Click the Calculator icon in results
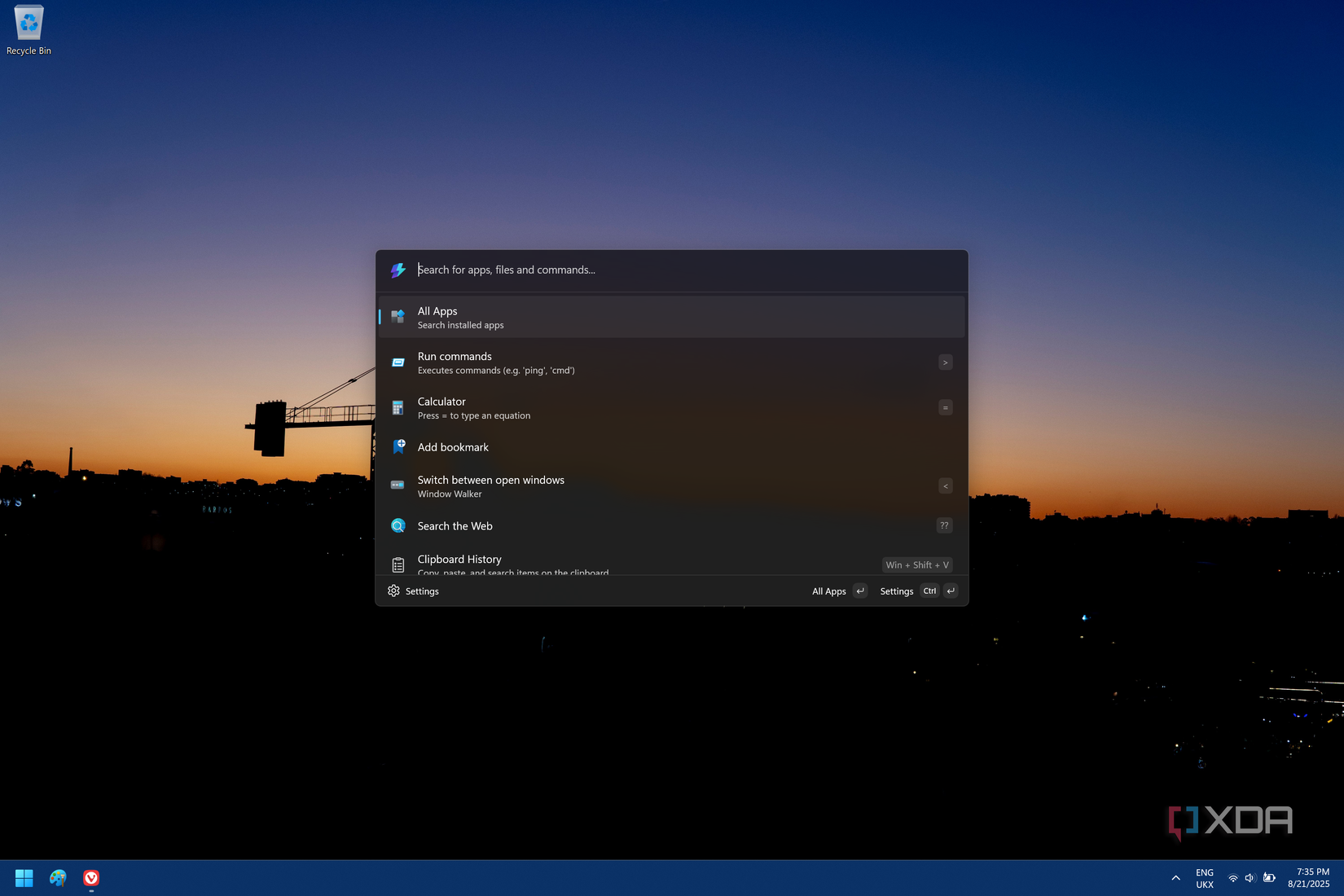Image resolution: width=1344 pixels, height=896 pixels. [x=397, y=408]
